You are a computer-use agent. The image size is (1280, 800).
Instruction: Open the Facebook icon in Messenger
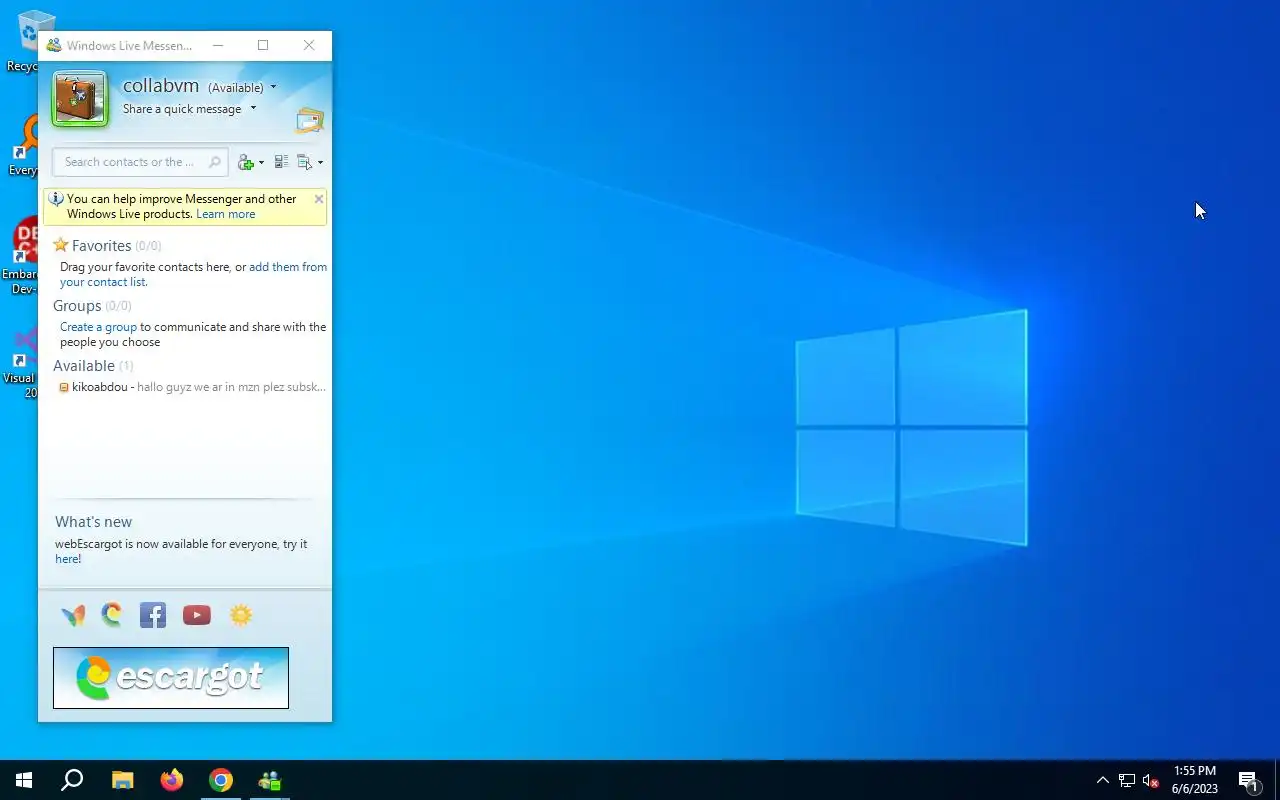coord(153,615)
